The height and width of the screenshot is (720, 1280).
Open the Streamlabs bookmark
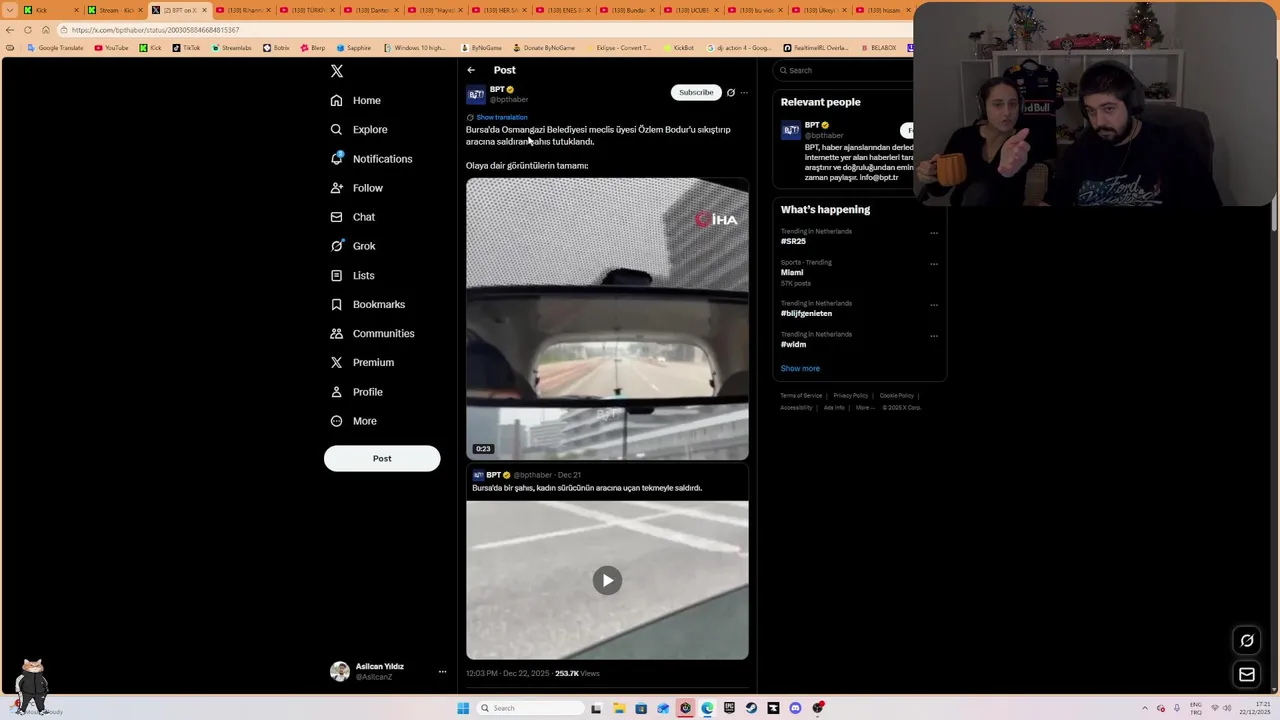coord(232,48)
